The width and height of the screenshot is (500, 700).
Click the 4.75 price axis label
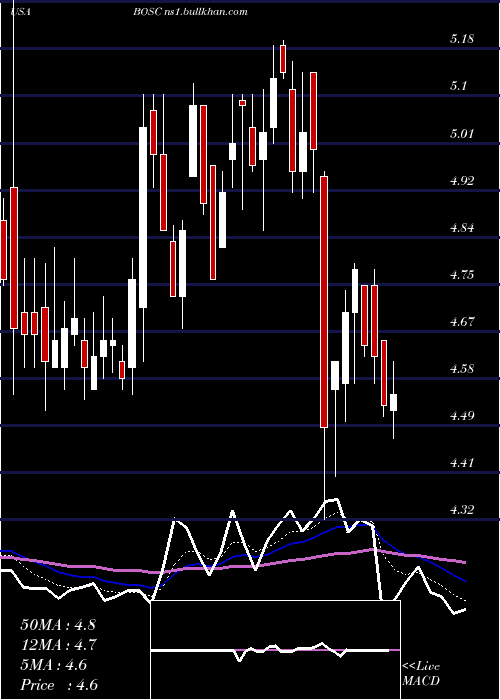[462, 275]
